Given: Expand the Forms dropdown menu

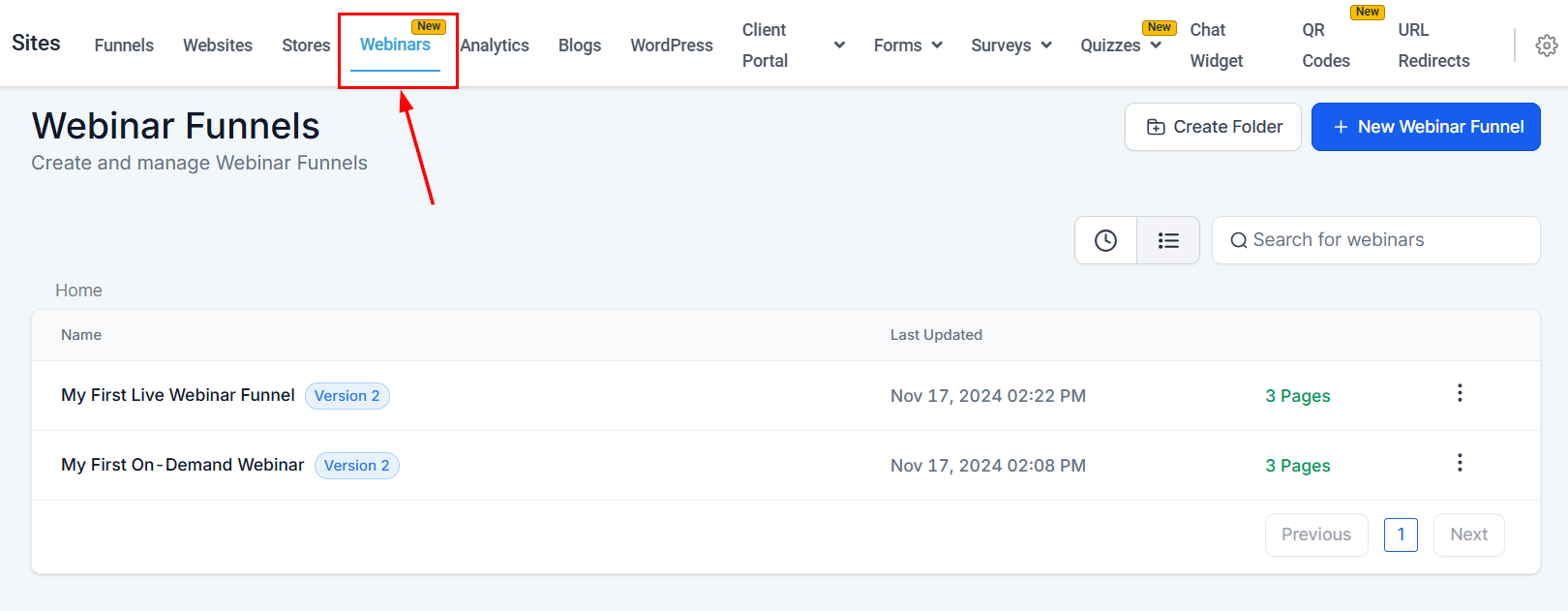Looking at the screenshot, I should click(908, 46).
